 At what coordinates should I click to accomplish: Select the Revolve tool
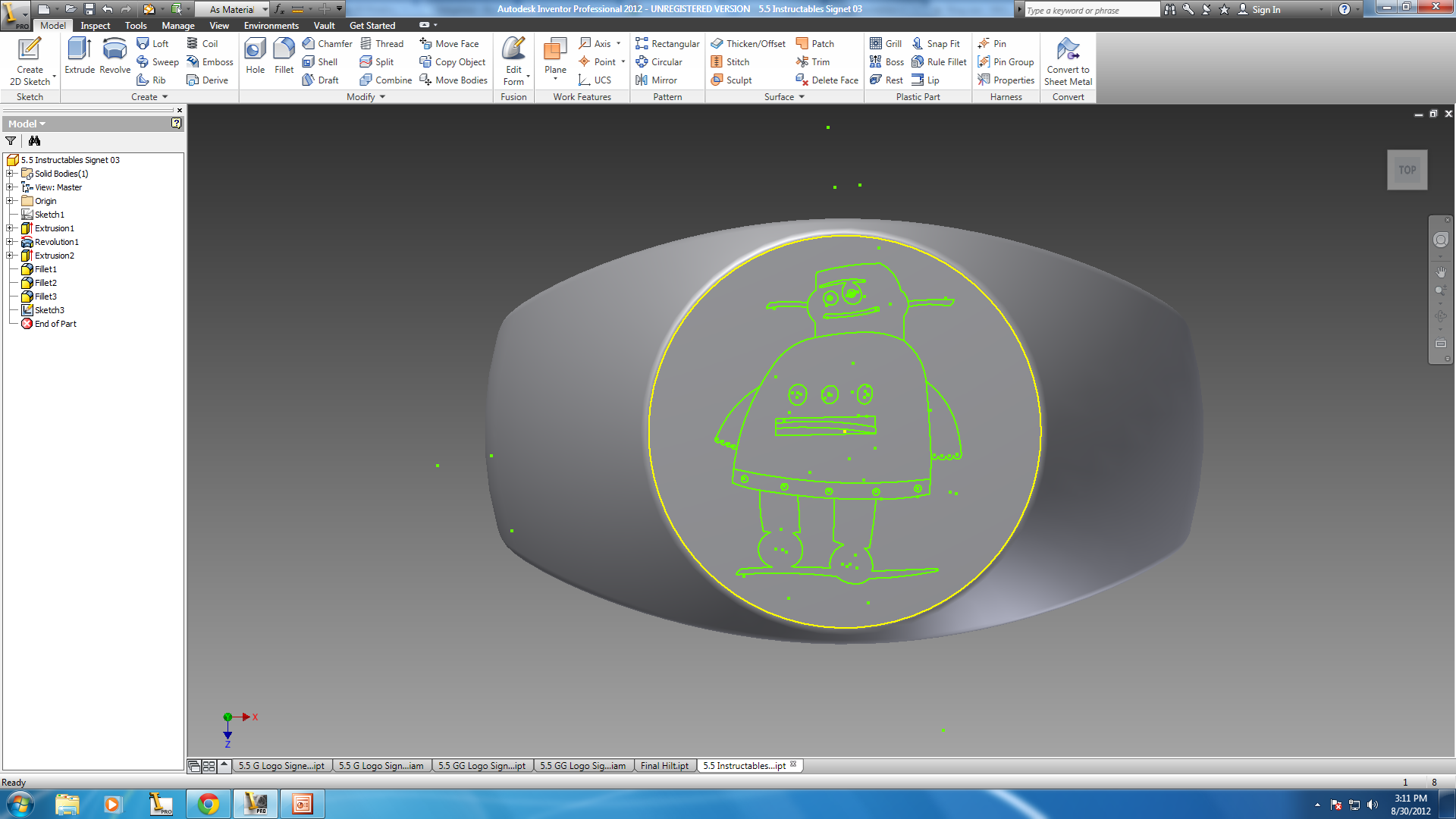(x=115, y=55)
